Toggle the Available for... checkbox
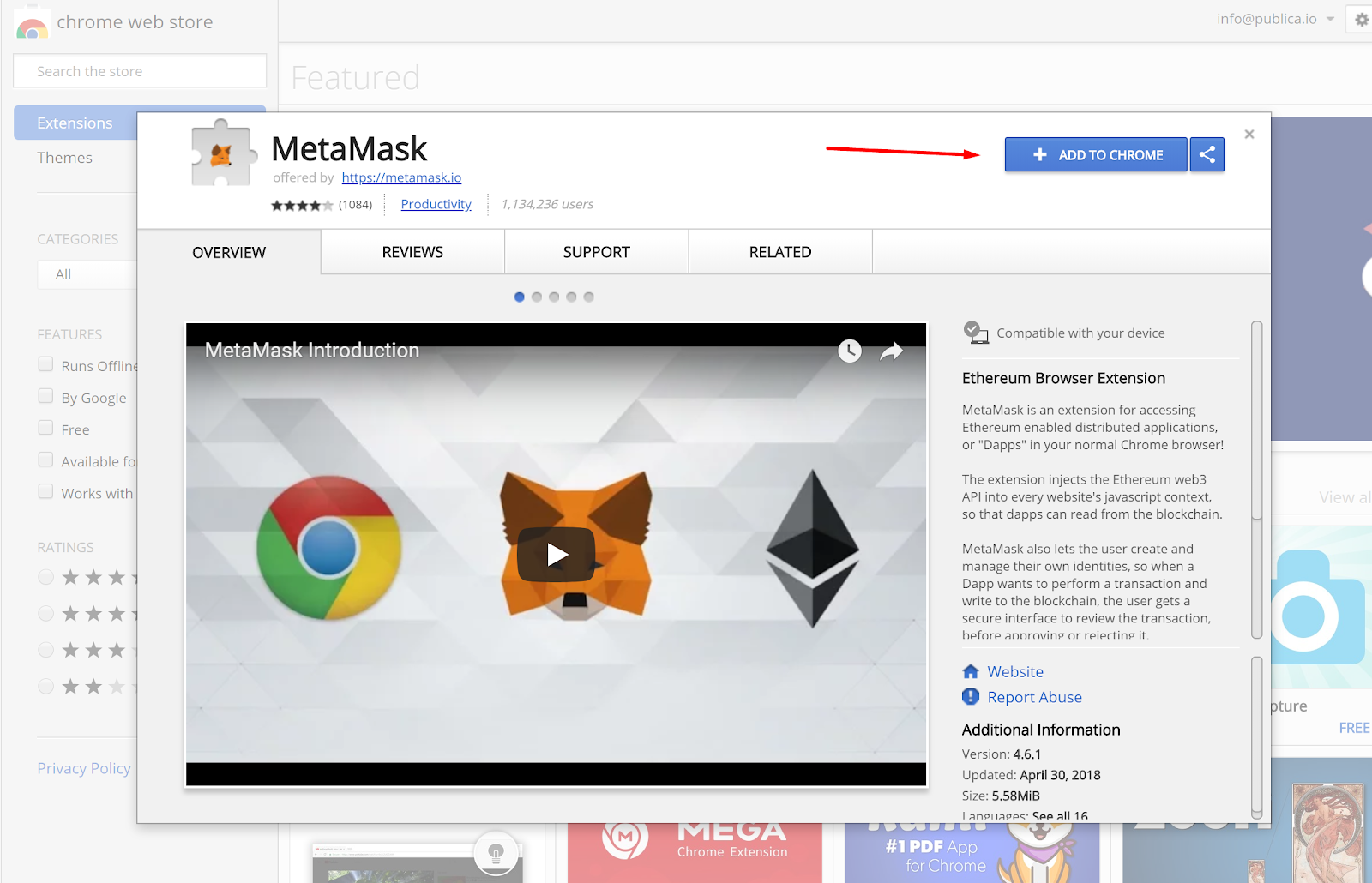The width and height of the screenshot is (1372, 883). coord(46,460)
